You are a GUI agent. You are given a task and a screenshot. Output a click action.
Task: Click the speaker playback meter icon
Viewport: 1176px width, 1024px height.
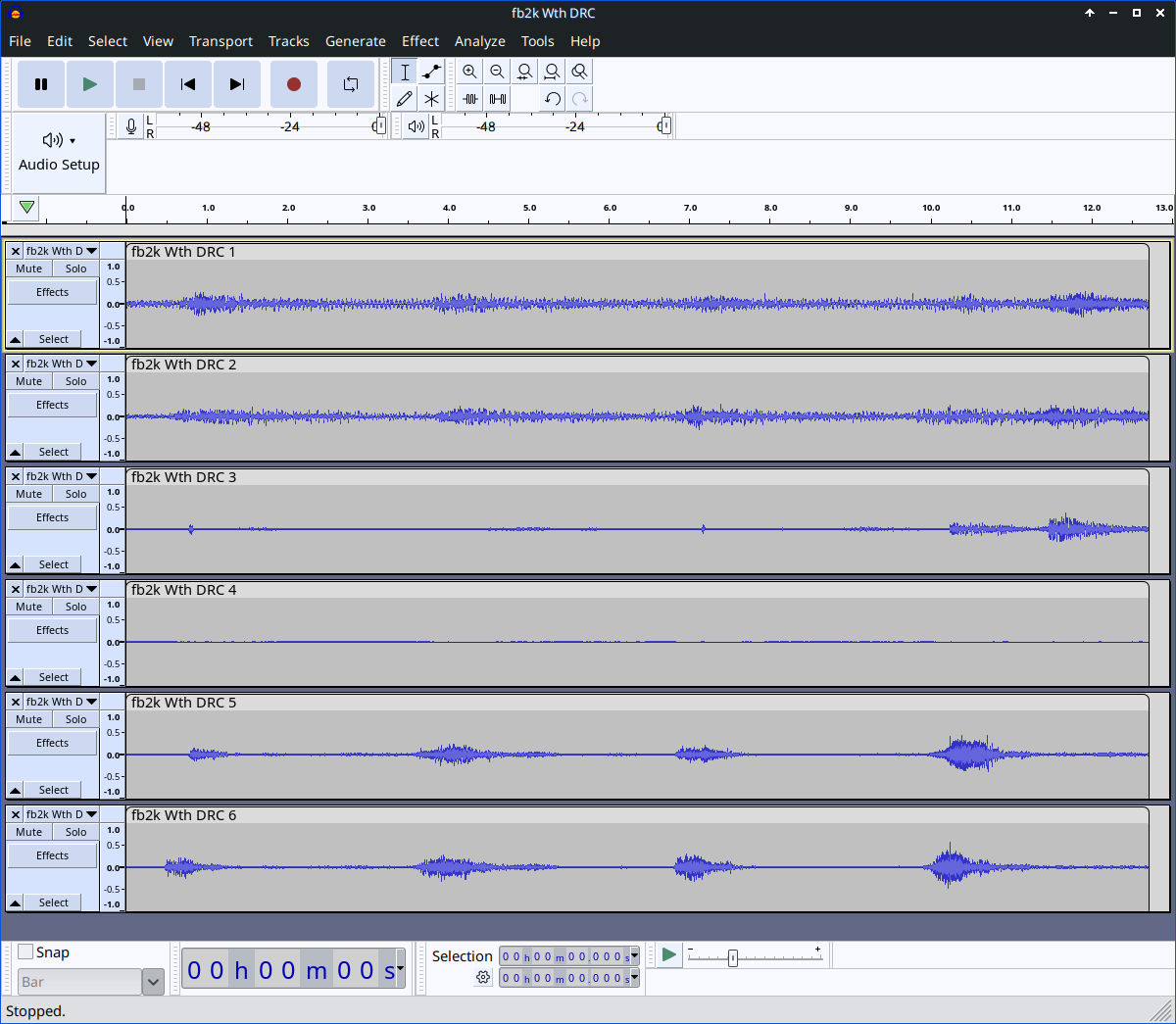(x=416, y=126)
